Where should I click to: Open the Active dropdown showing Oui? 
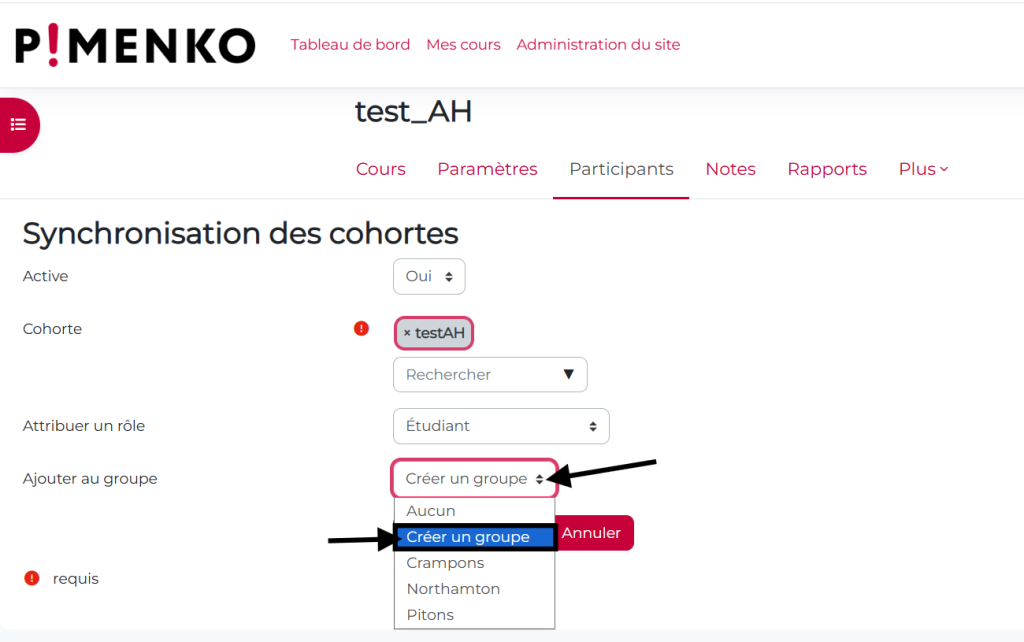[429, 276]
